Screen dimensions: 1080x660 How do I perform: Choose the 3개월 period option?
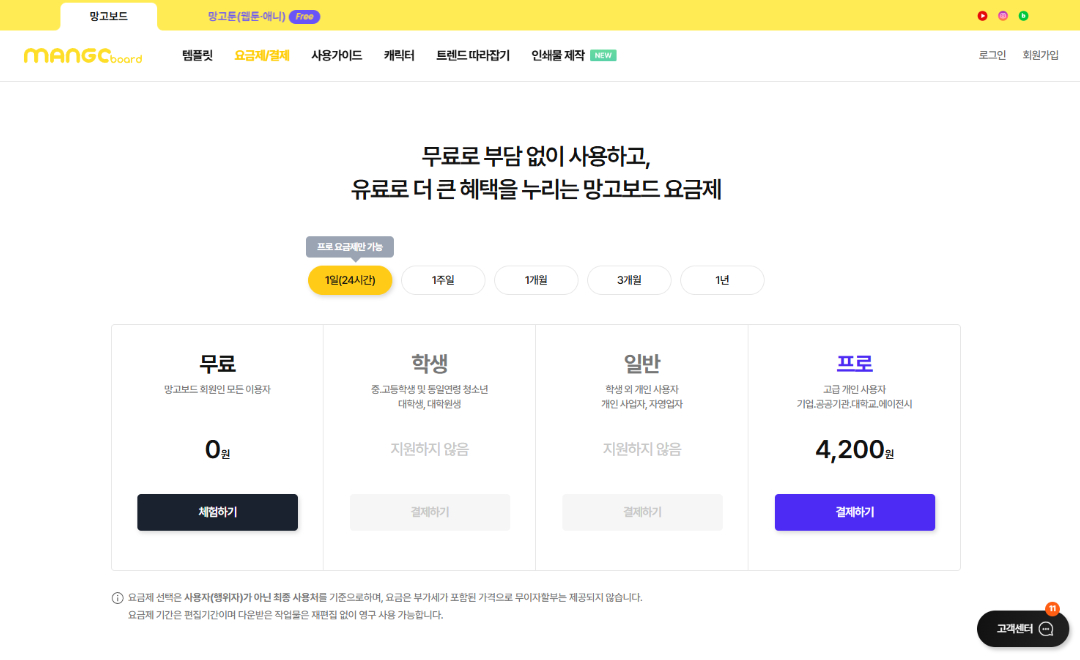point(629,280)
